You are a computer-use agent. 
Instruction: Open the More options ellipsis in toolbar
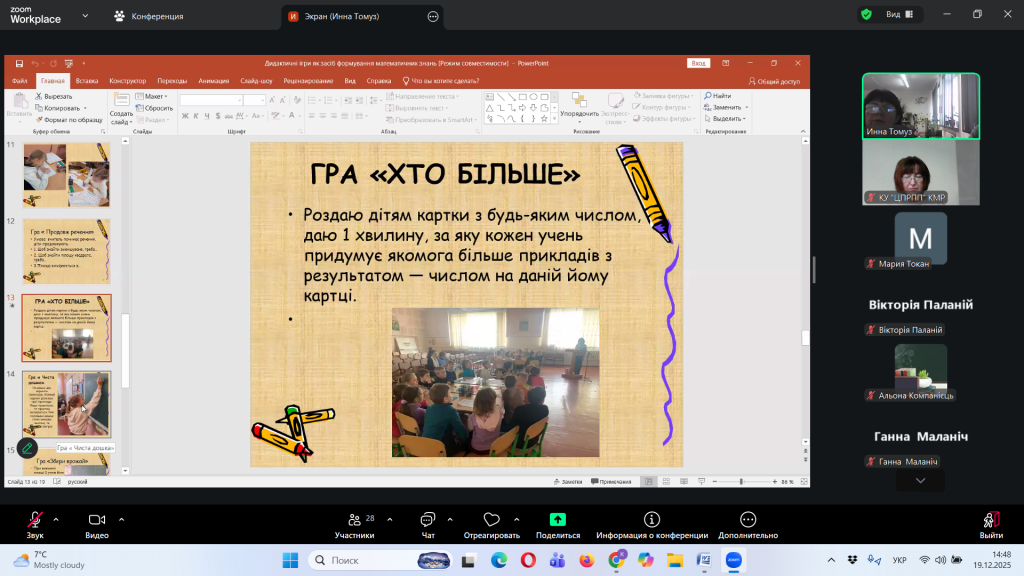tap(748, 520)
